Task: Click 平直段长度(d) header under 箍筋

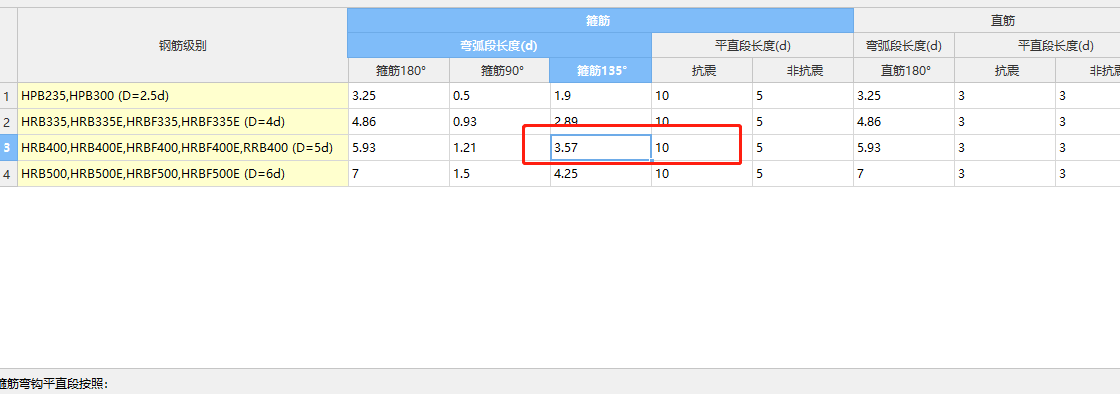Action: pos(752,46)
